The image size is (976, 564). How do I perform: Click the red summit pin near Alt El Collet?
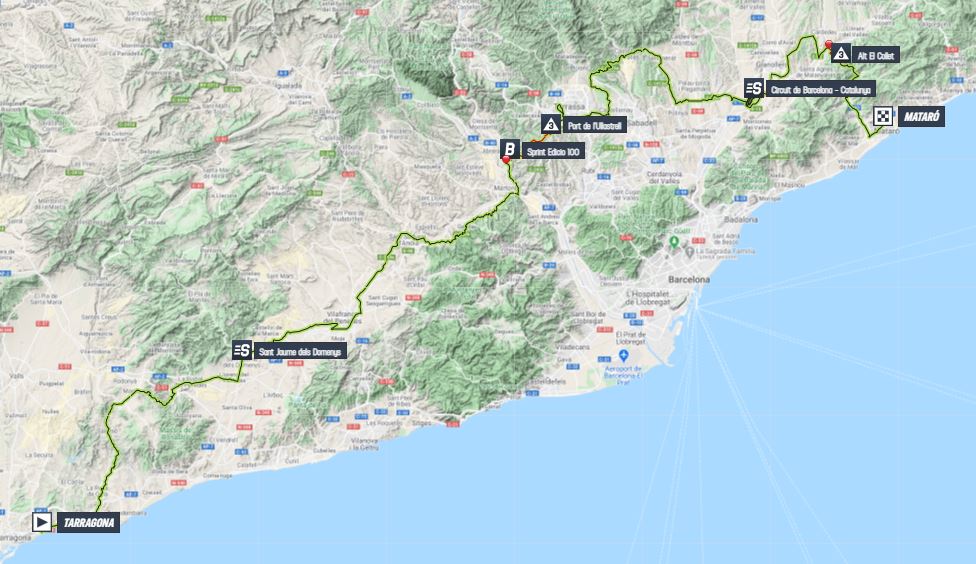pyautogui.click(x=828, y=44)
